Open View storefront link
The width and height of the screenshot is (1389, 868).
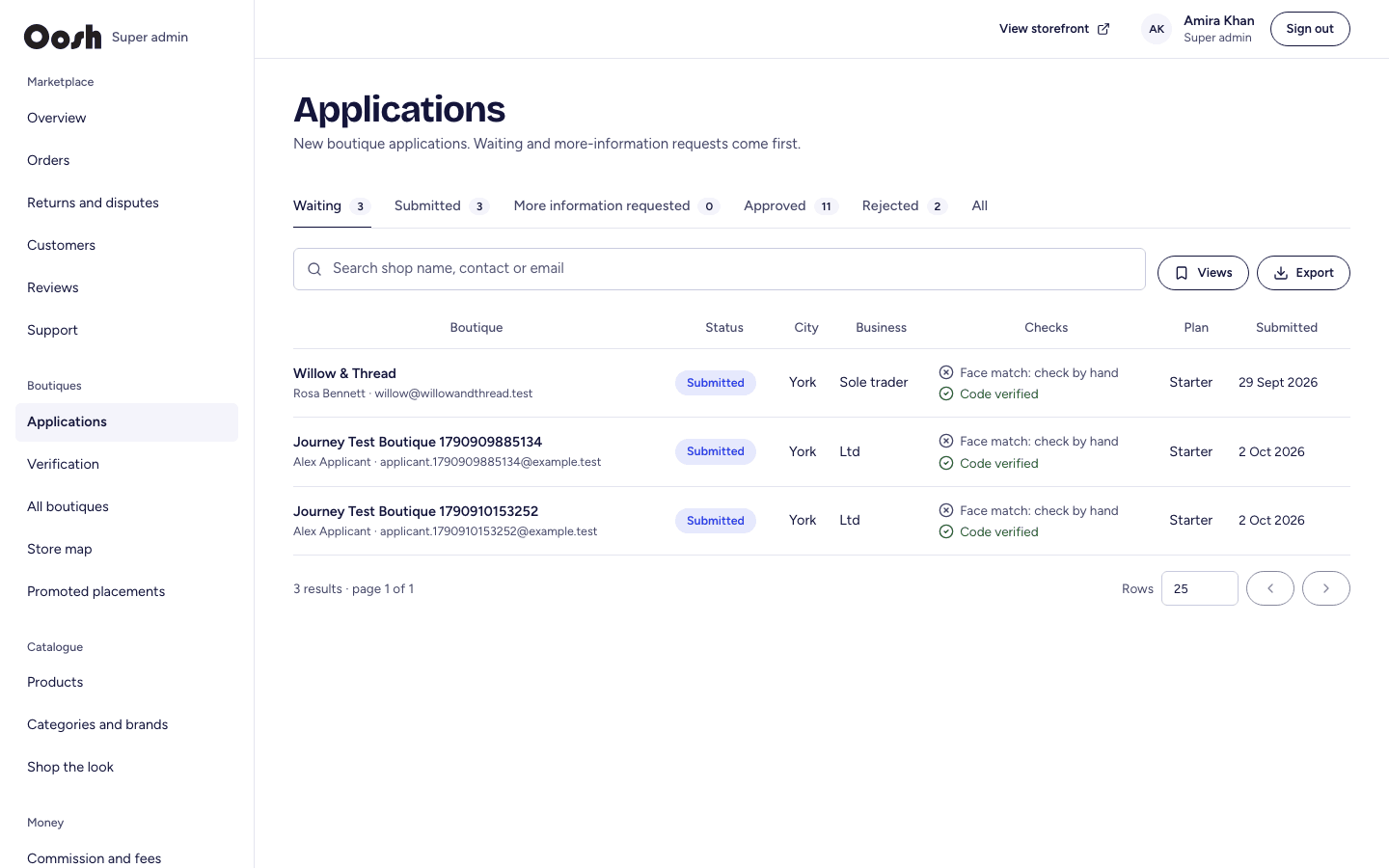(x=1054, y=29)
